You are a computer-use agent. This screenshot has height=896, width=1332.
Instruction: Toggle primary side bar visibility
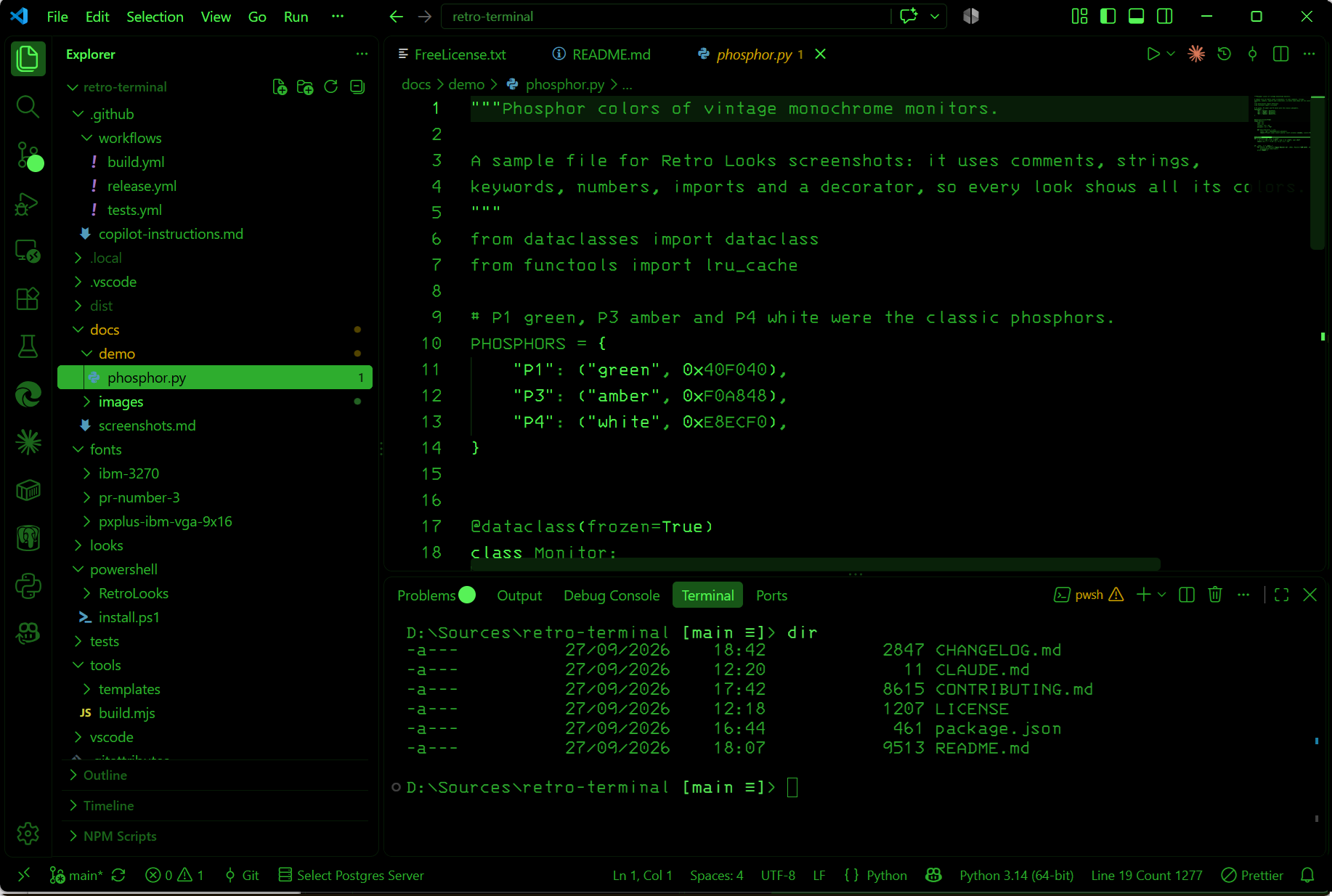click(1108, 17)
